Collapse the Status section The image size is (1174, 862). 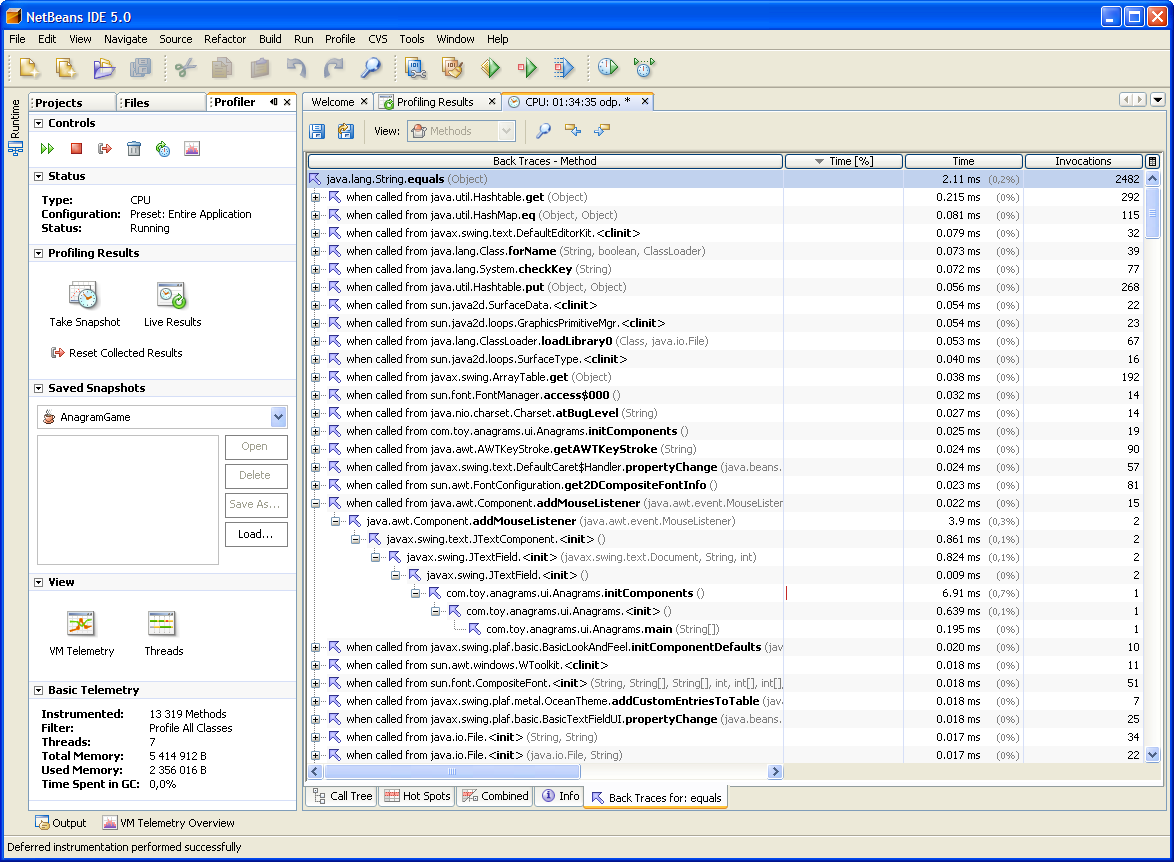[38, 176]
